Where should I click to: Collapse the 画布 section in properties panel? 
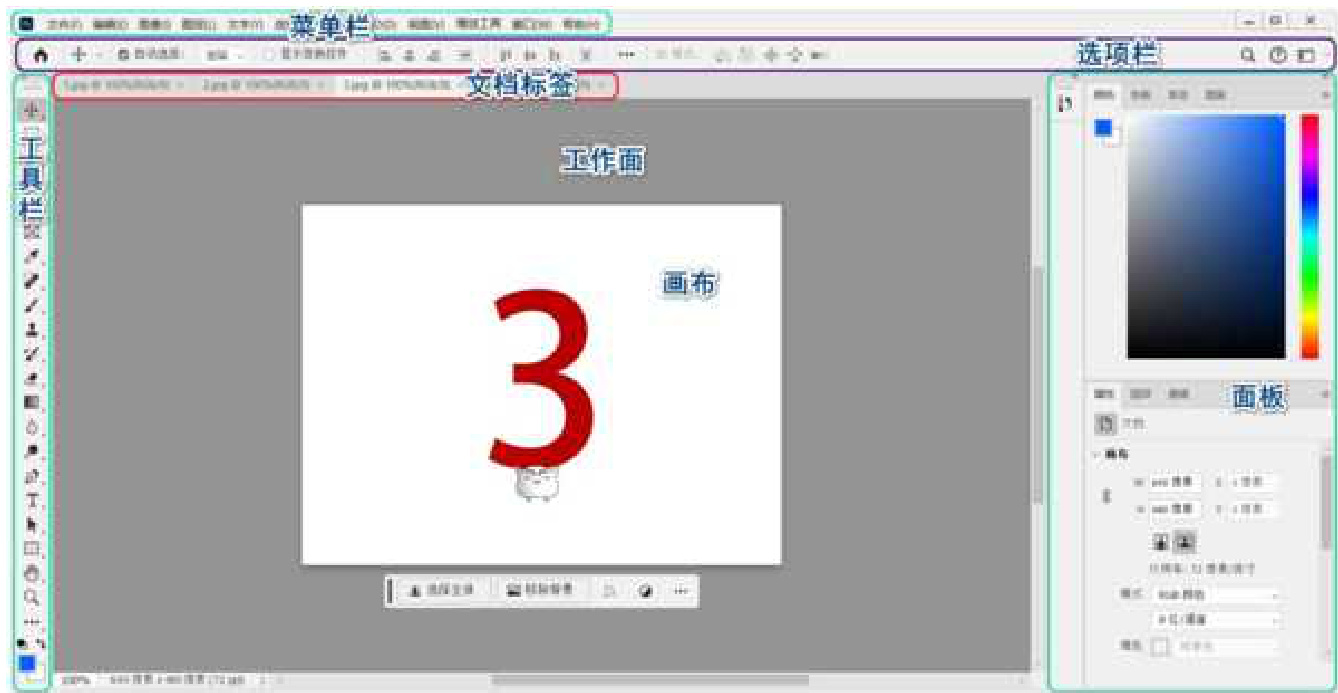[x=1098, y=454]
